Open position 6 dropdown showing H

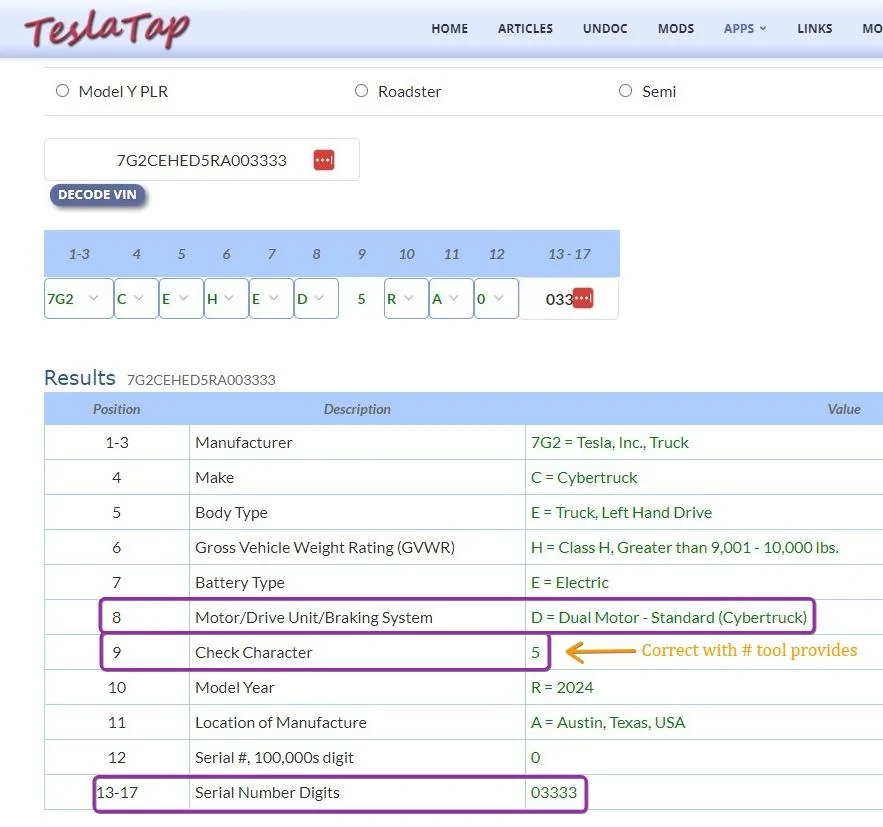pyautogui.click(x=226, y=298)
